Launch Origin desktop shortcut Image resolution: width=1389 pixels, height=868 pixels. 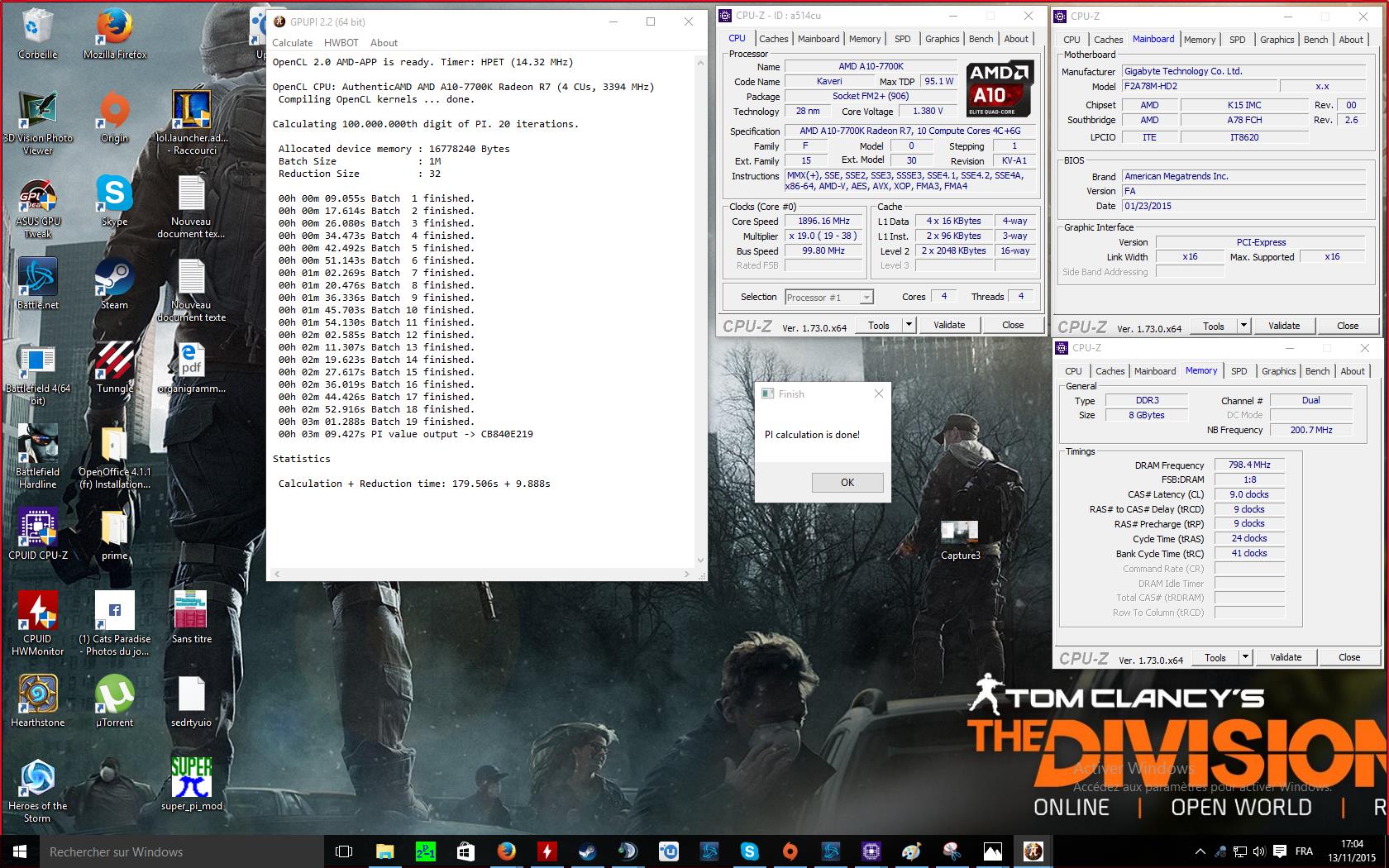click(x=114, y=117)
